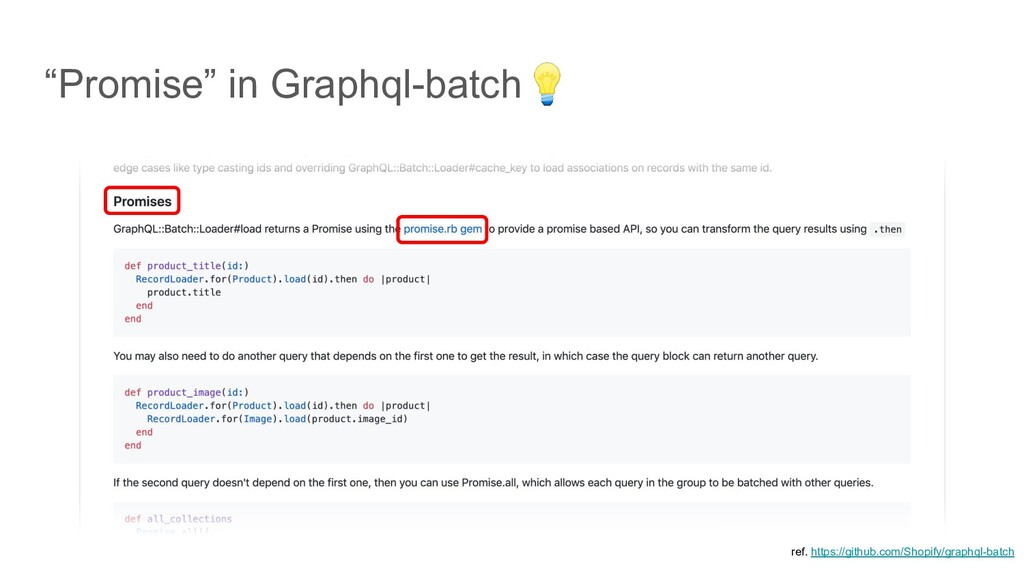
Task: Click the inline .then code snippet
Action: [x=888, y=229]
